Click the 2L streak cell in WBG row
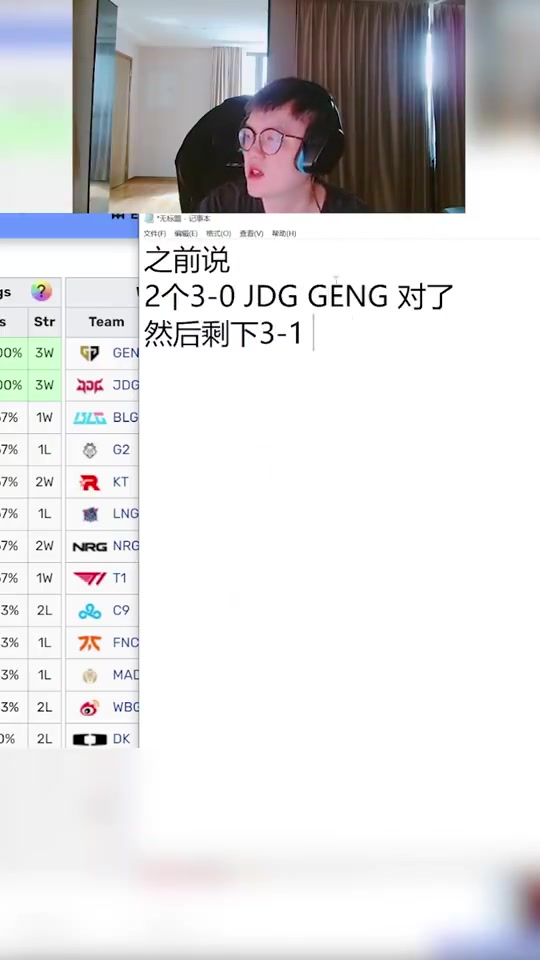 click(45, 707)
